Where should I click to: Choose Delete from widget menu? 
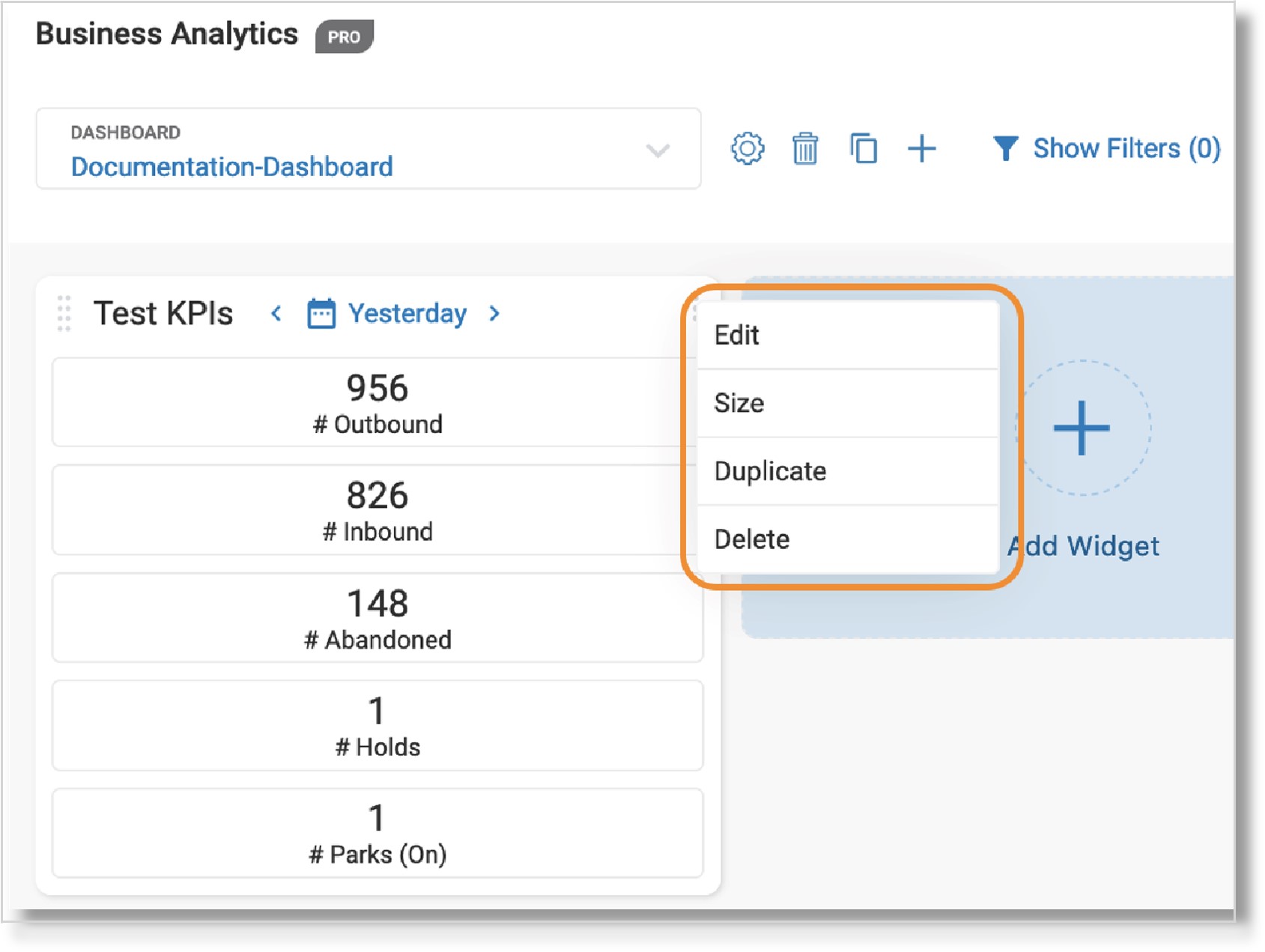[848, 539]
